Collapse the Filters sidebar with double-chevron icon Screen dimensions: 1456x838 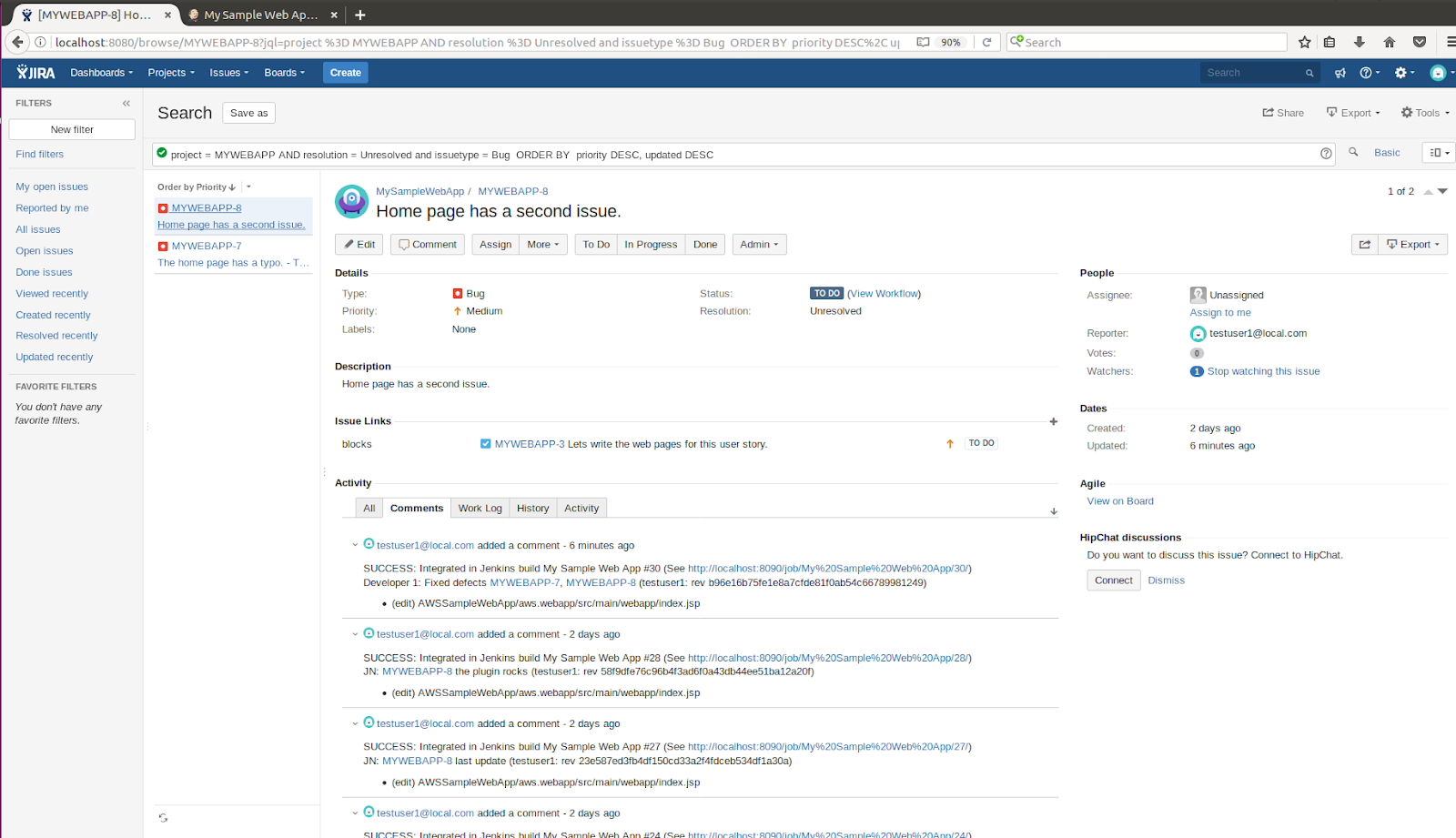(x=126, y=104)
